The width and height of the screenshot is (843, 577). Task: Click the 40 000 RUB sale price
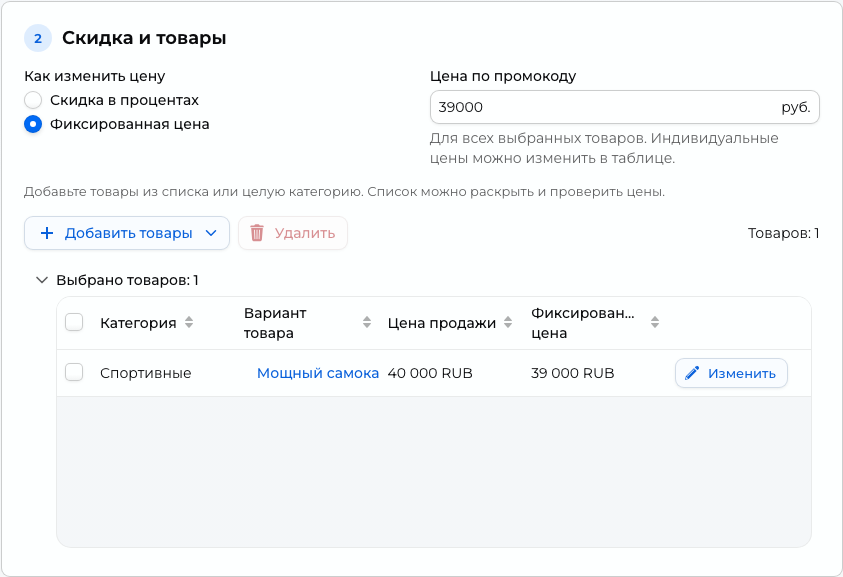click(430, 373)
